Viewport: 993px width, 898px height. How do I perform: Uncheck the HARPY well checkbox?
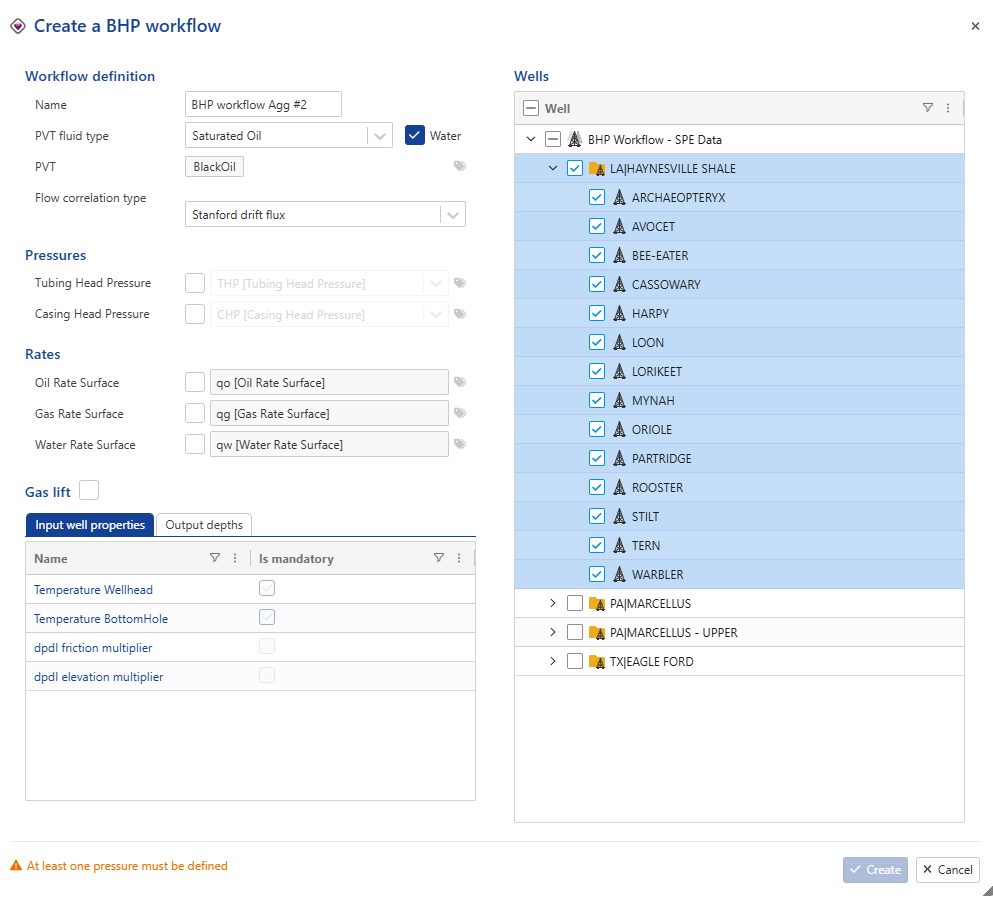(597, 314)
